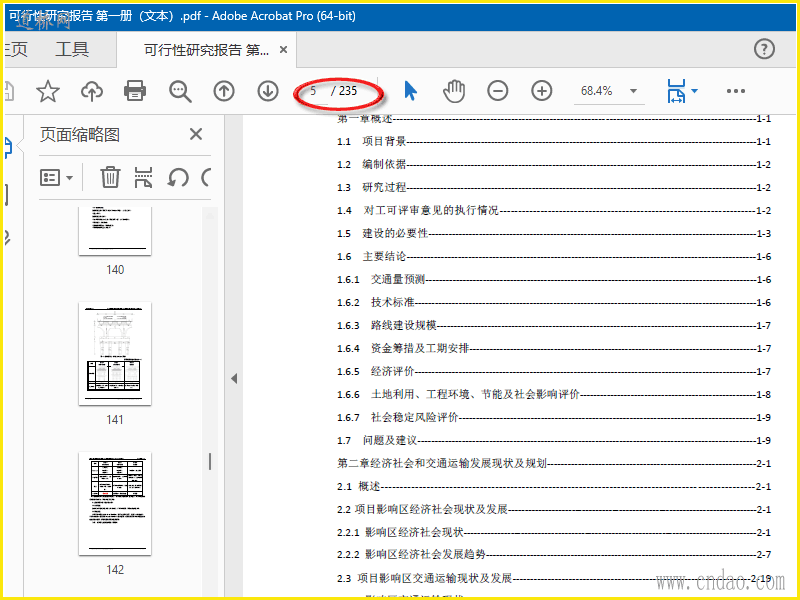The height and width of the screenshot is (600, 800).
Task: Click 1.4 对工可评审意见的执行情况 entry
Action: coord(554,210)
